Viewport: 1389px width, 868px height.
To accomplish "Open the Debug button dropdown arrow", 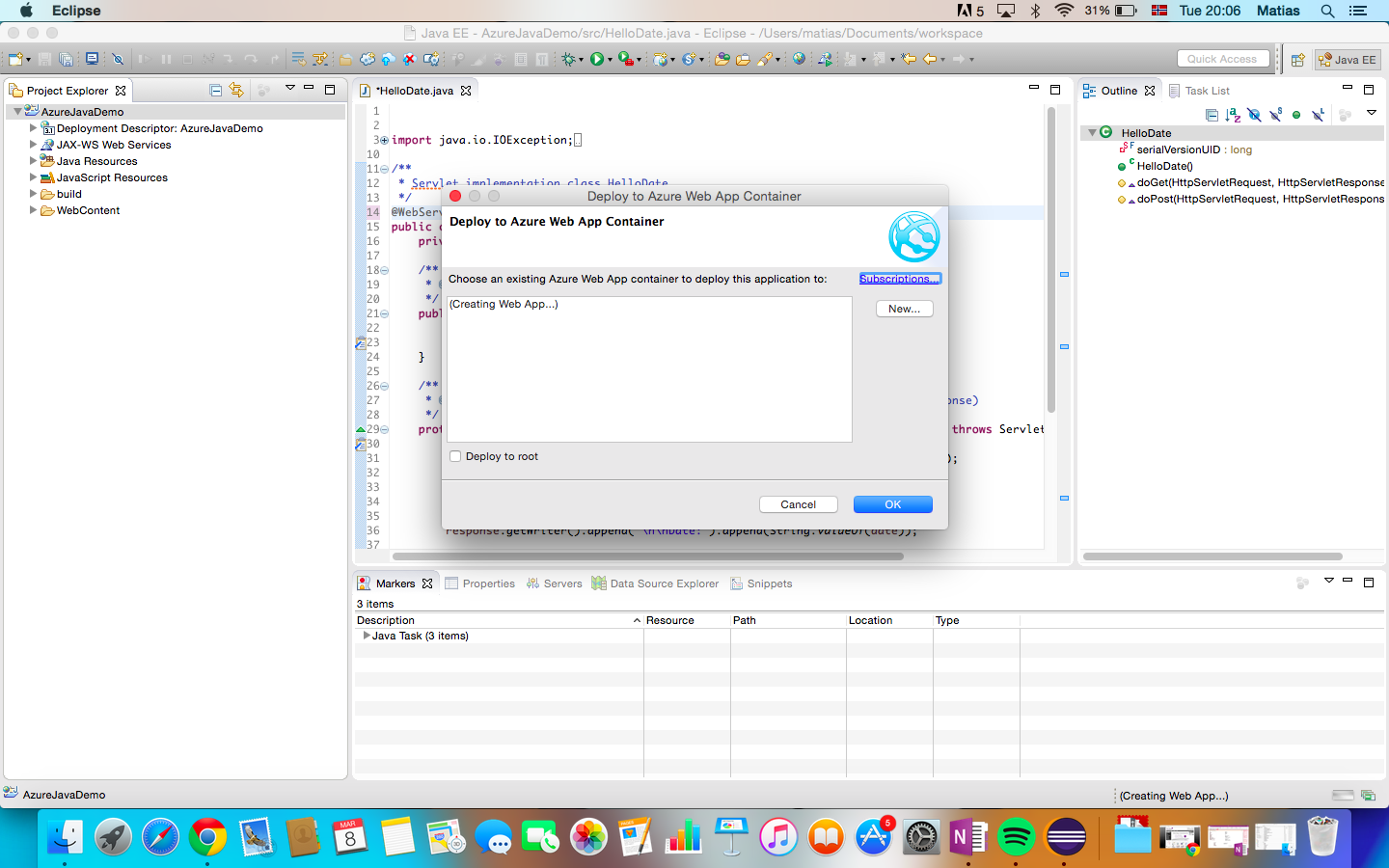I will pyautogui.click(x=581, y=60).
